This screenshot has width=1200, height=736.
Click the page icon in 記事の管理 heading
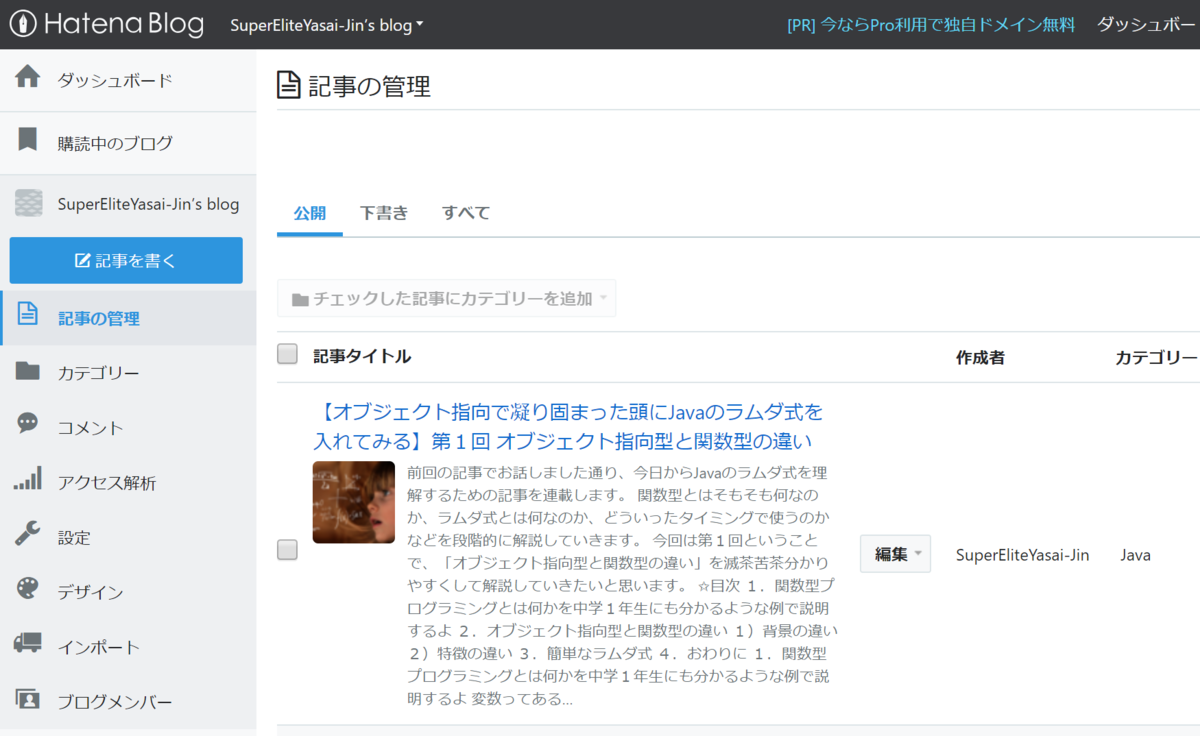coord(289,86)
